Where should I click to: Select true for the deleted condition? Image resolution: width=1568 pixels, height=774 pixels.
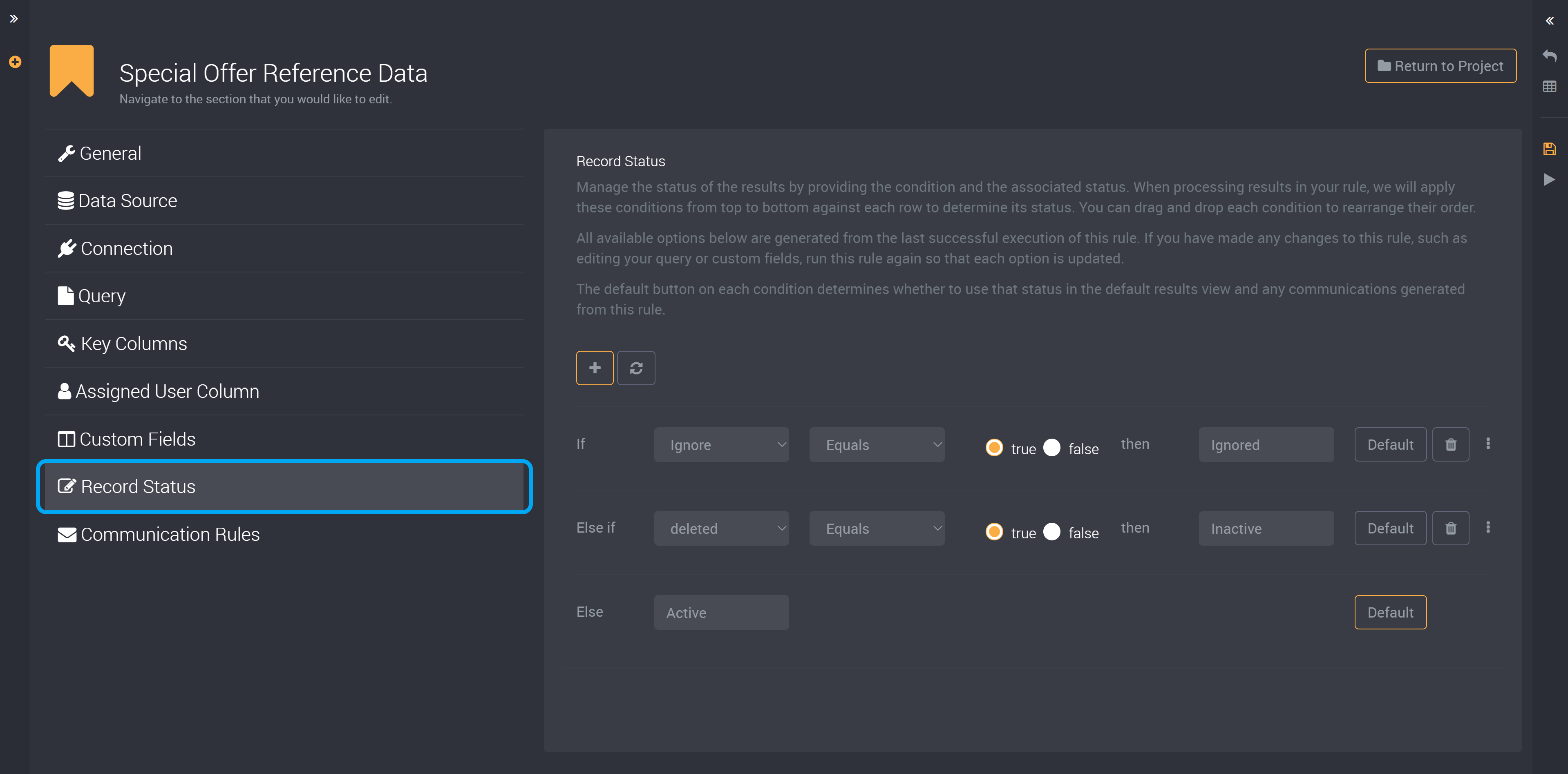coord(994,531)
